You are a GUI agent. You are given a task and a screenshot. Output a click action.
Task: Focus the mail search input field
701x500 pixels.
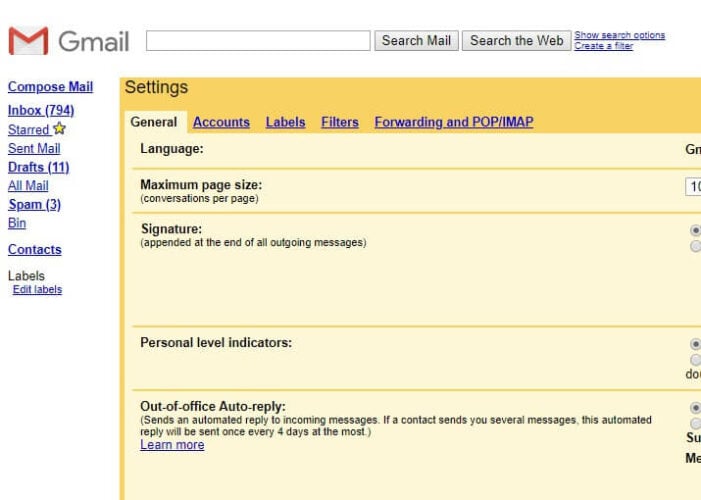click(x=258, y=41)
